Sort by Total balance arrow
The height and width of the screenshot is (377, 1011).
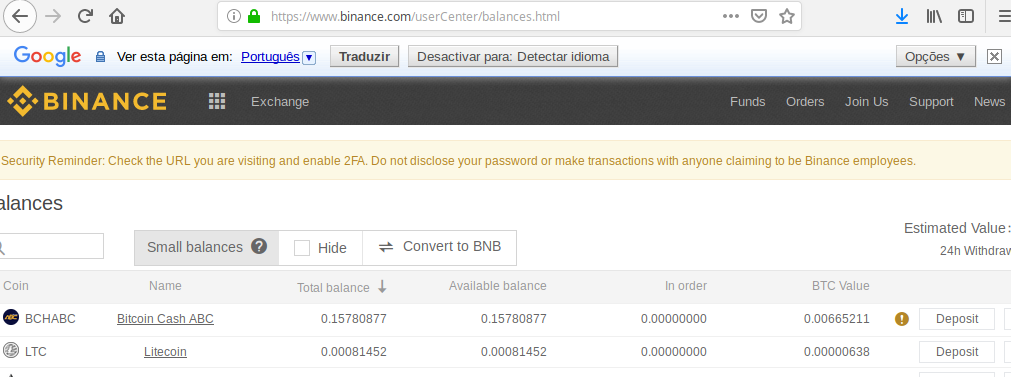tap(382, 287)
